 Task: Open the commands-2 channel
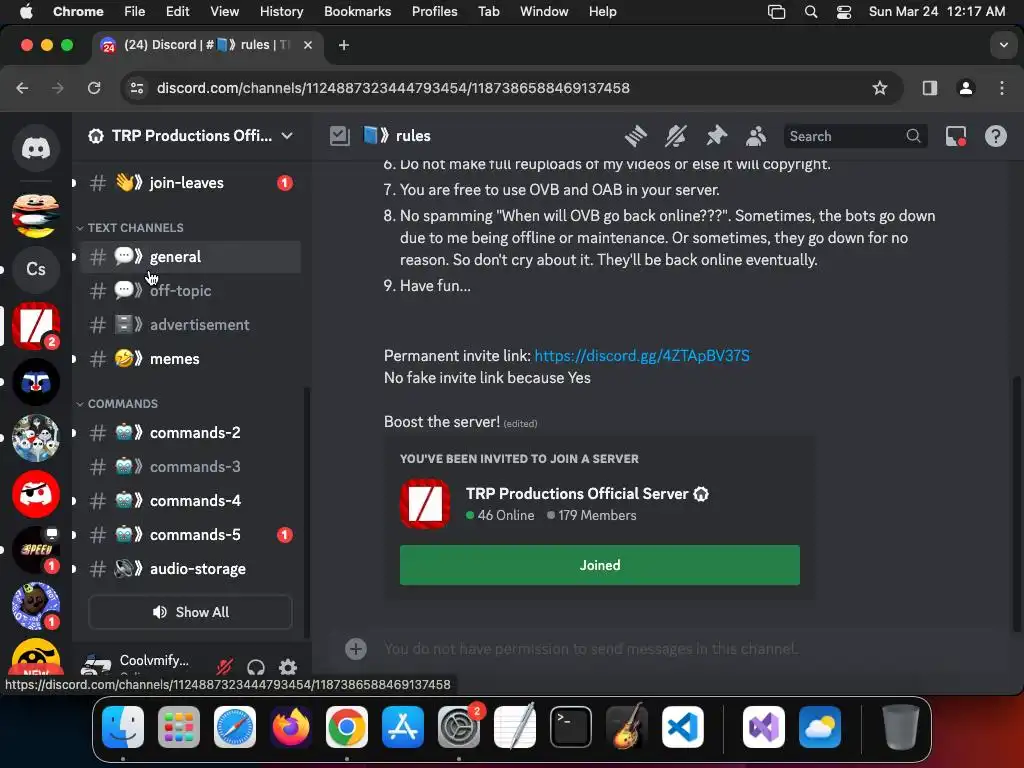190,432
